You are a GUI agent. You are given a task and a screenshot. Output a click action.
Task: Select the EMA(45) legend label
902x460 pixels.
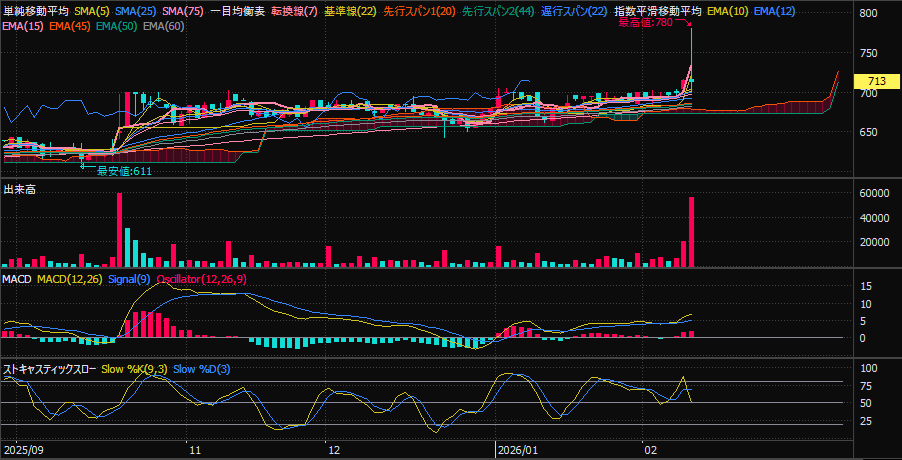point(68,24)
